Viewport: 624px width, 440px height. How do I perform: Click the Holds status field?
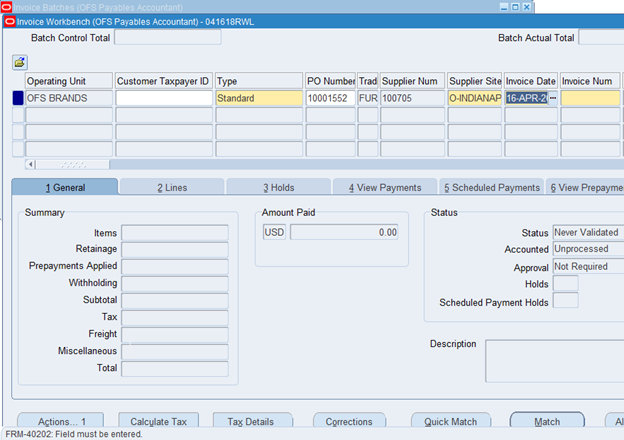tap(566, 283)
